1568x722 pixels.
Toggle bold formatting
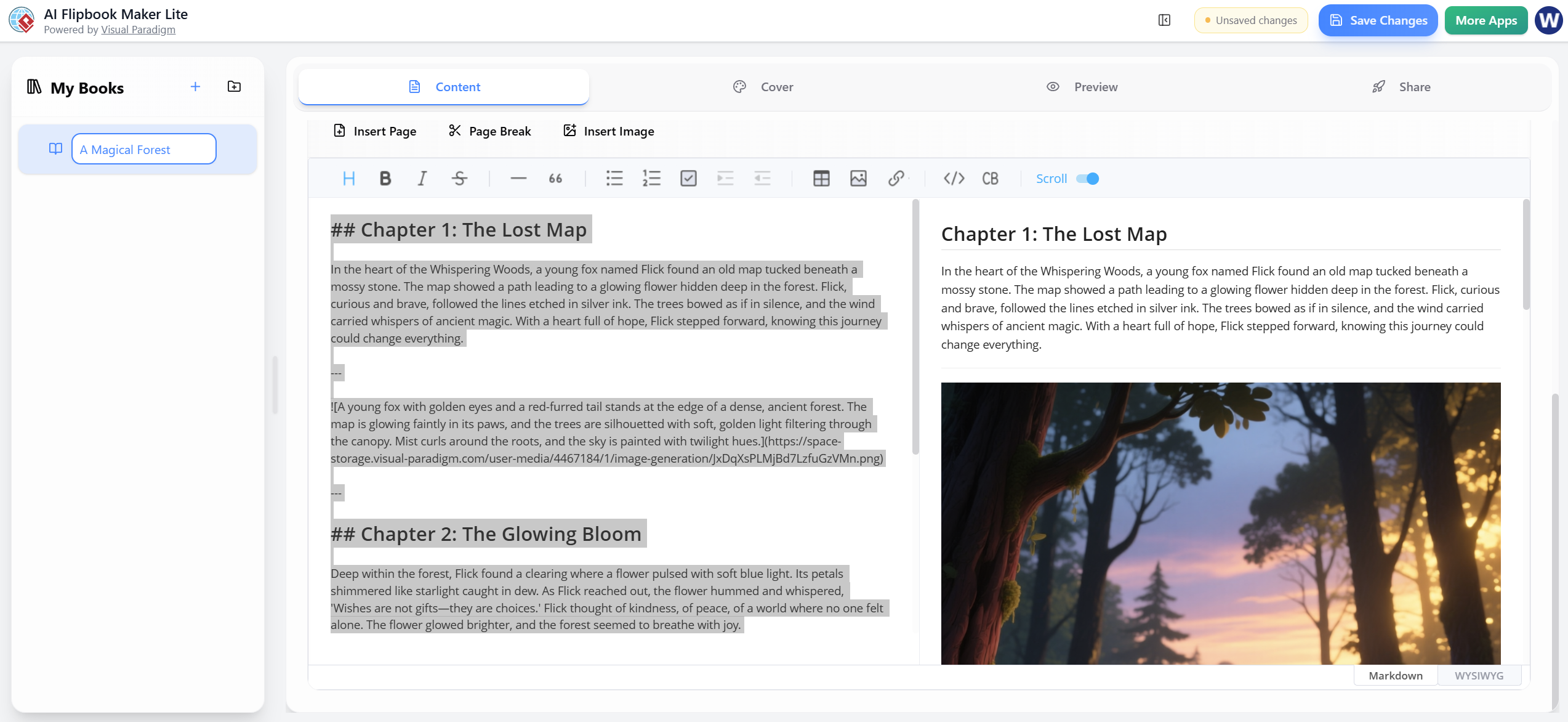pyautogui.click(x=385, y=178)
